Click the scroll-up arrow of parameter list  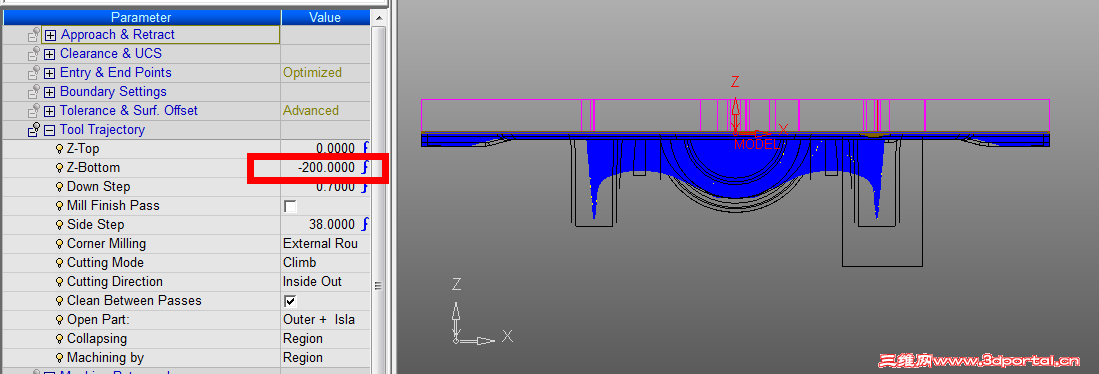tap(378, 18)
